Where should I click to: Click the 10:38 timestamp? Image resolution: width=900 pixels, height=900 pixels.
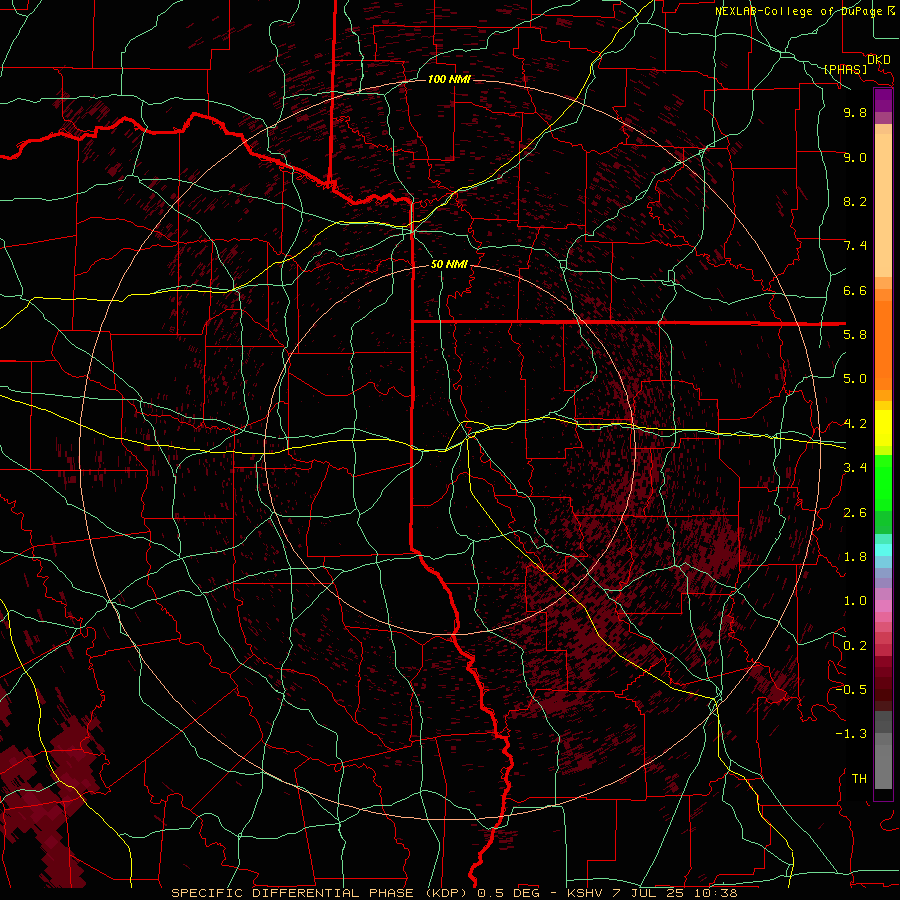coord(715,893)
